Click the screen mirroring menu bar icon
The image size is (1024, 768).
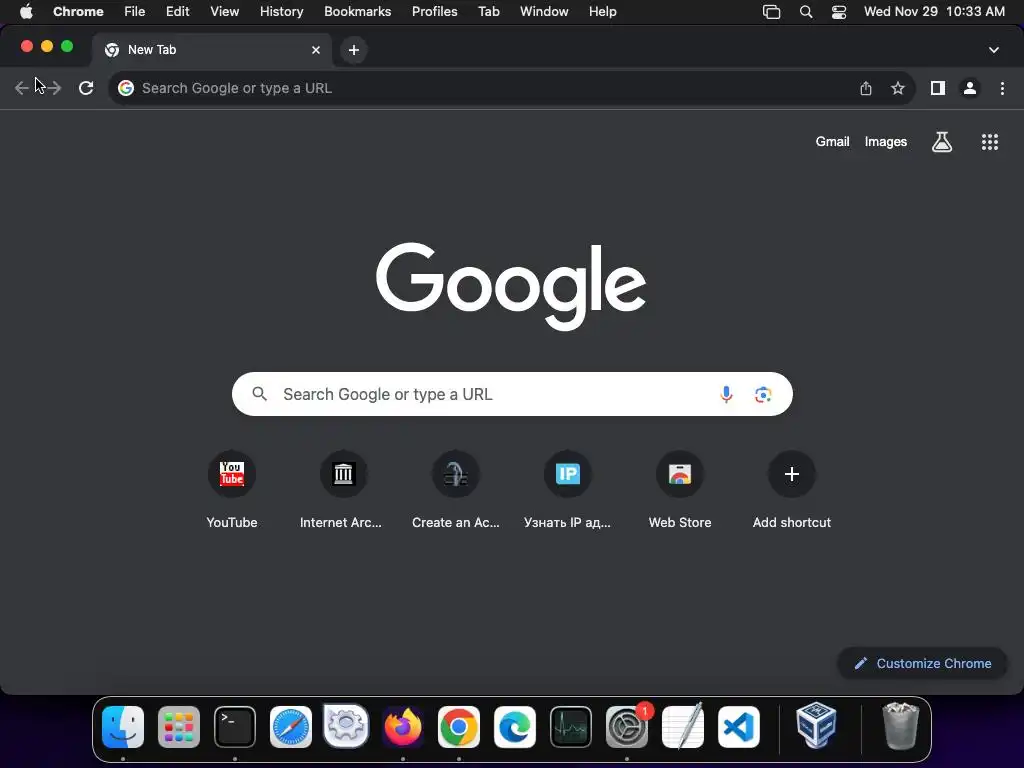[772, 12]
